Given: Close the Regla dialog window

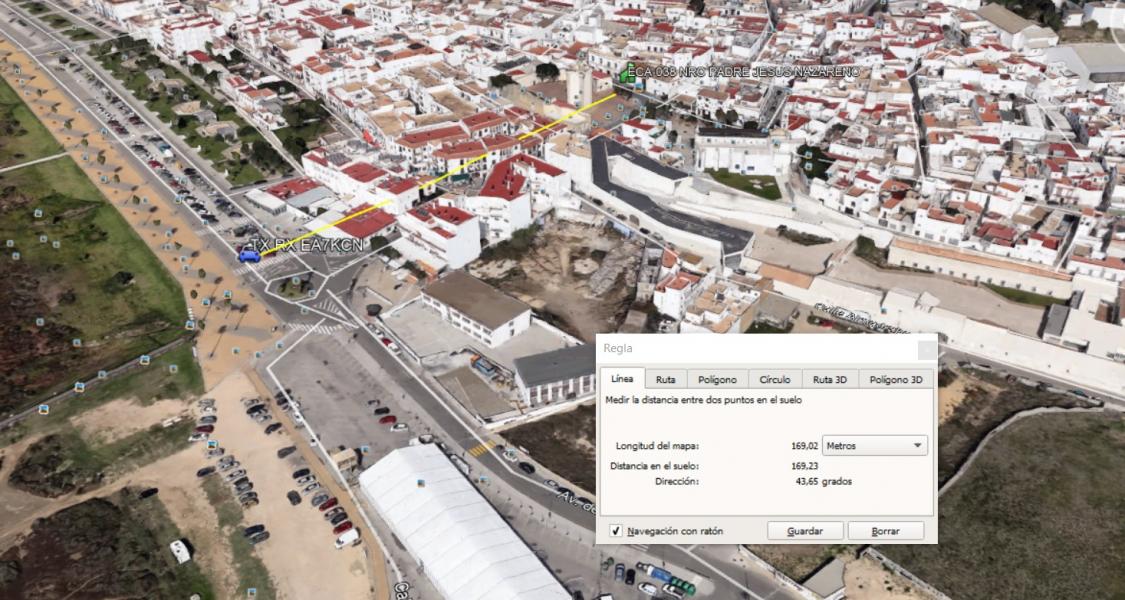Looking at the screenshot, I should click(927, 349).
